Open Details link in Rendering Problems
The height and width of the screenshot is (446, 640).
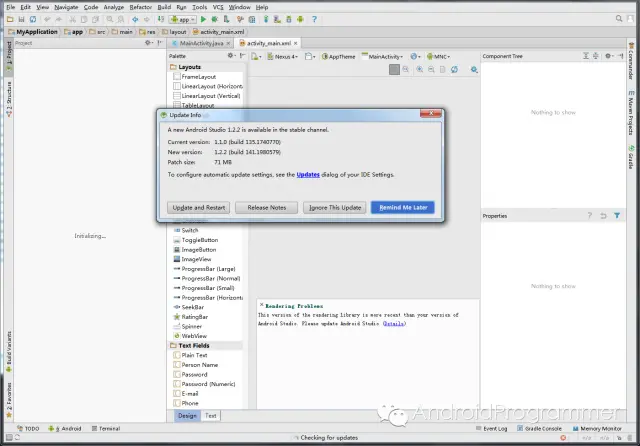[x=394, y=324]
